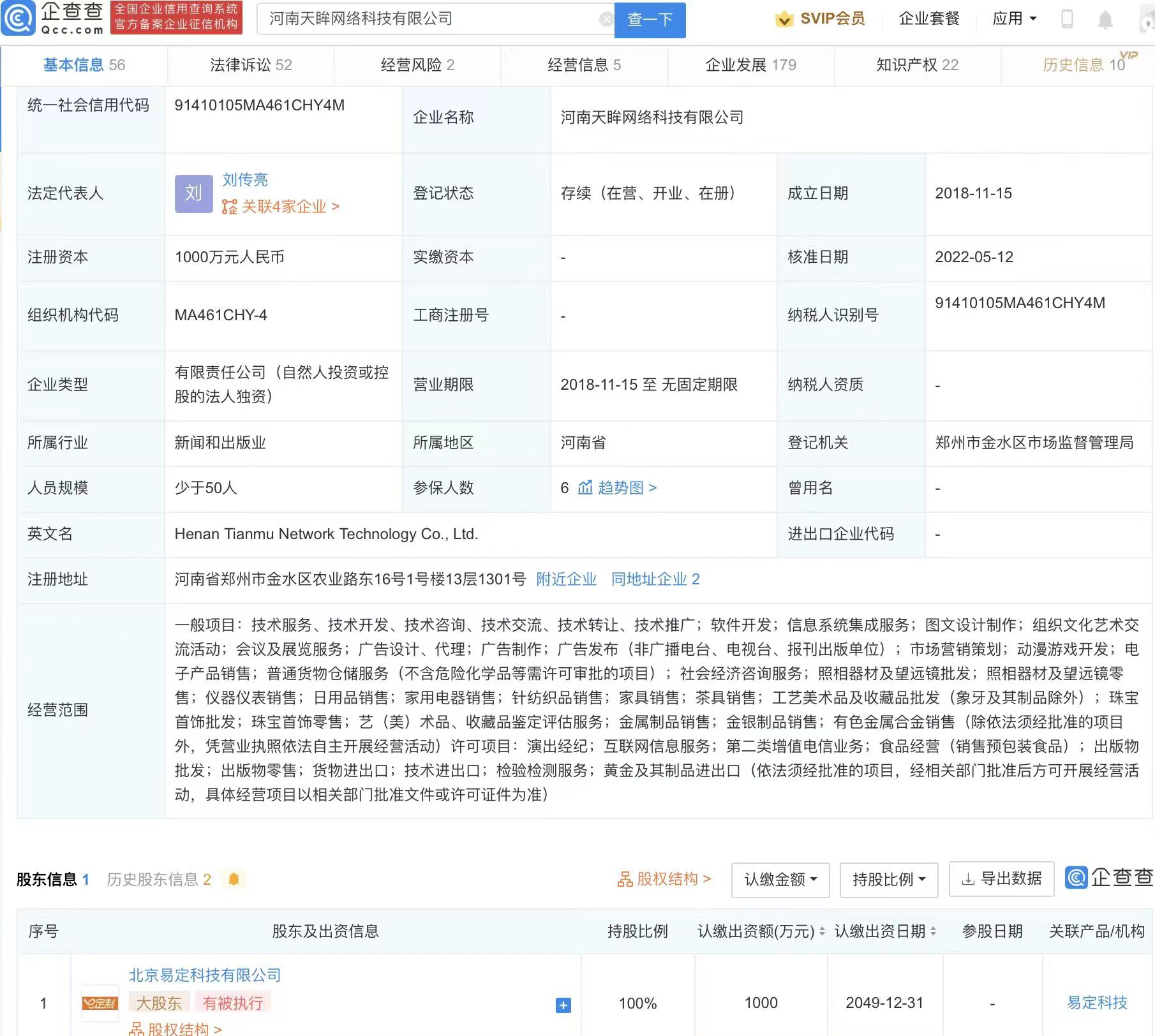Switch to 企业发展 tab
The image size is (1155, 1036).
coord(750,65)
